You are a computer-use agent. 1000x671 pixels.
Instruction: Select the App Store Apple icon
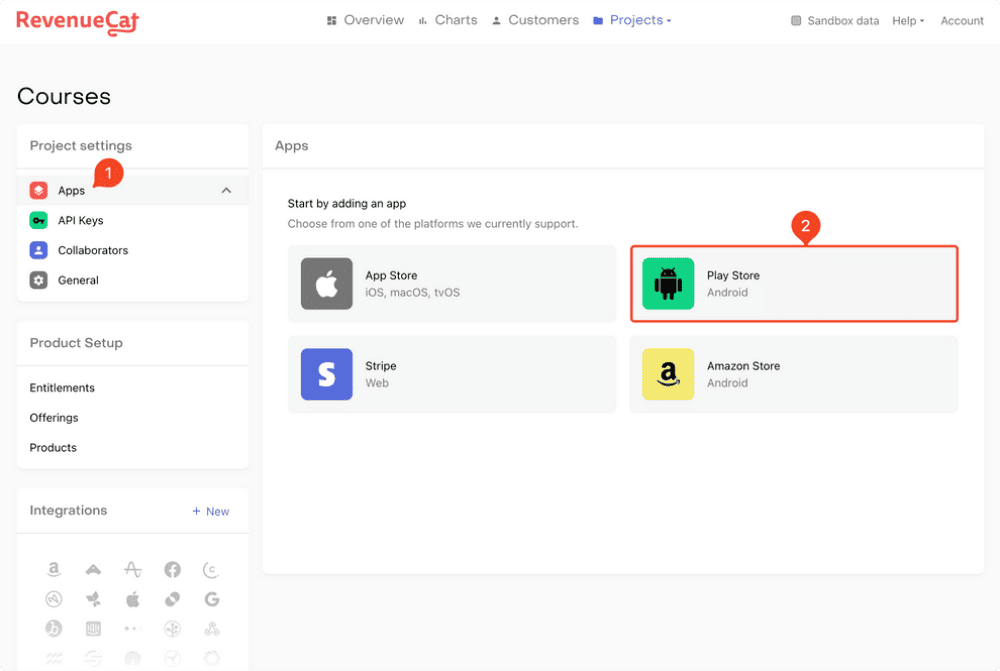[327, 284]
